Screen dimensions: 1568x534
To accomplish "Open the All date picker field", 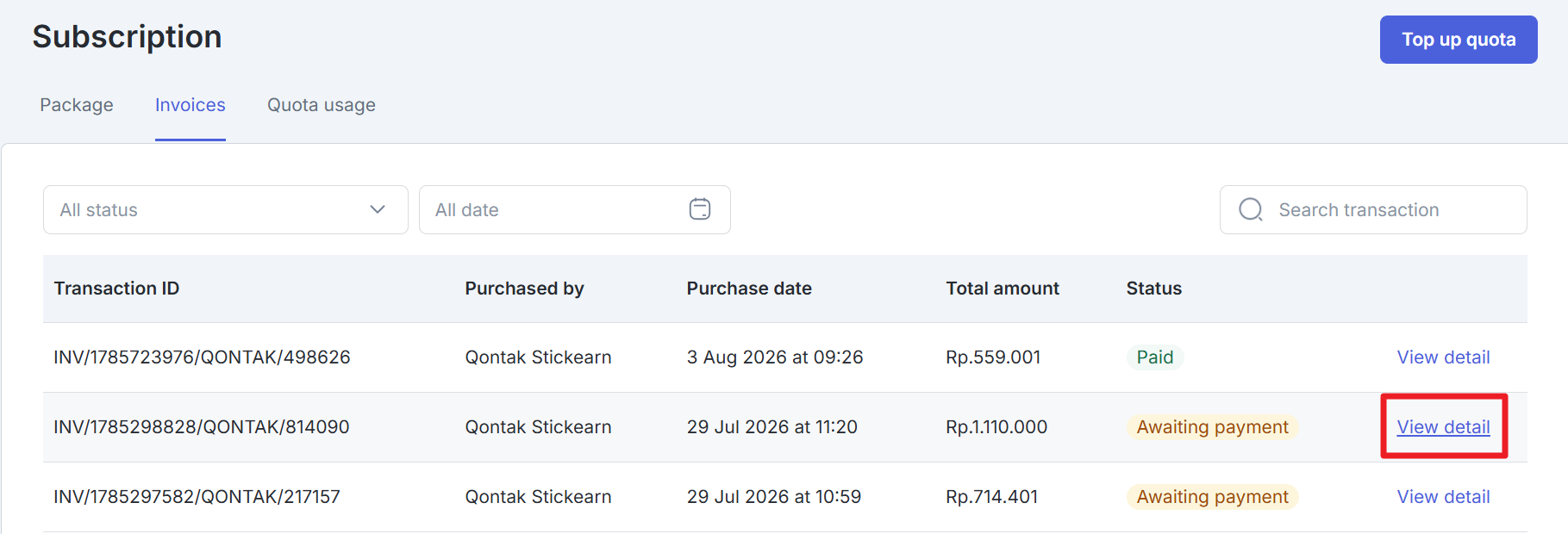I will pos(575,209).
